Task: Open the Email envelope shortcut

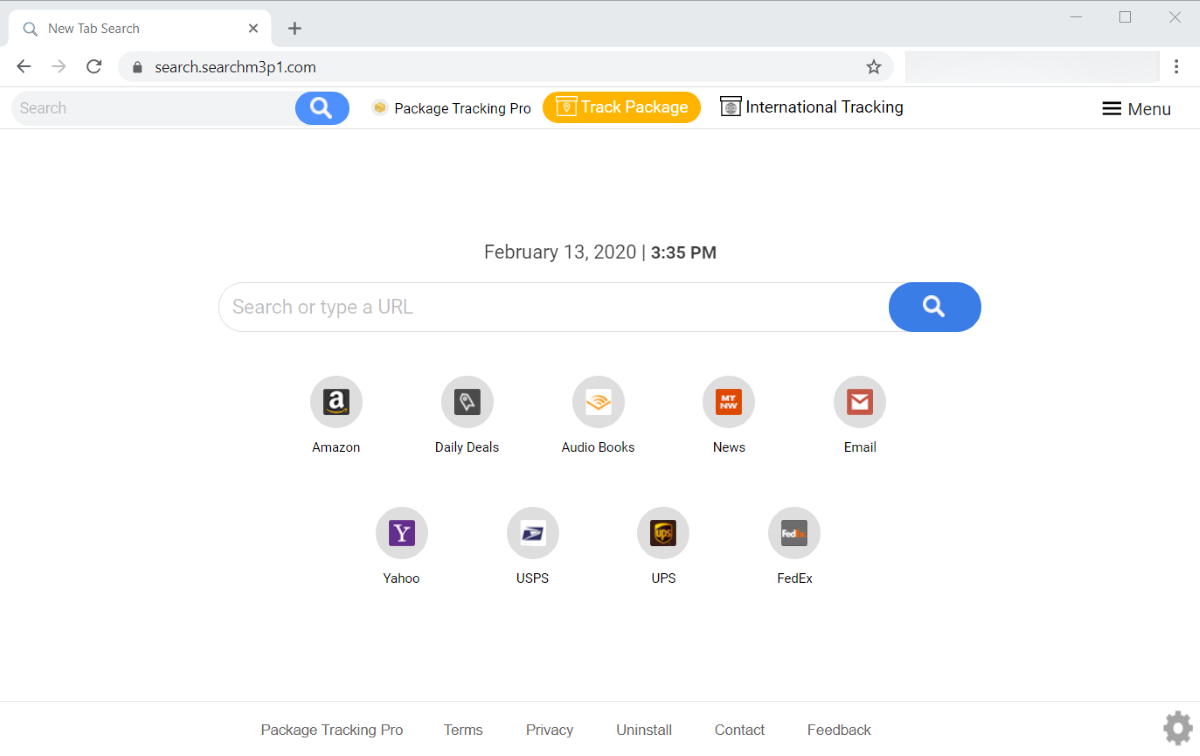Action: pos(860,402)
